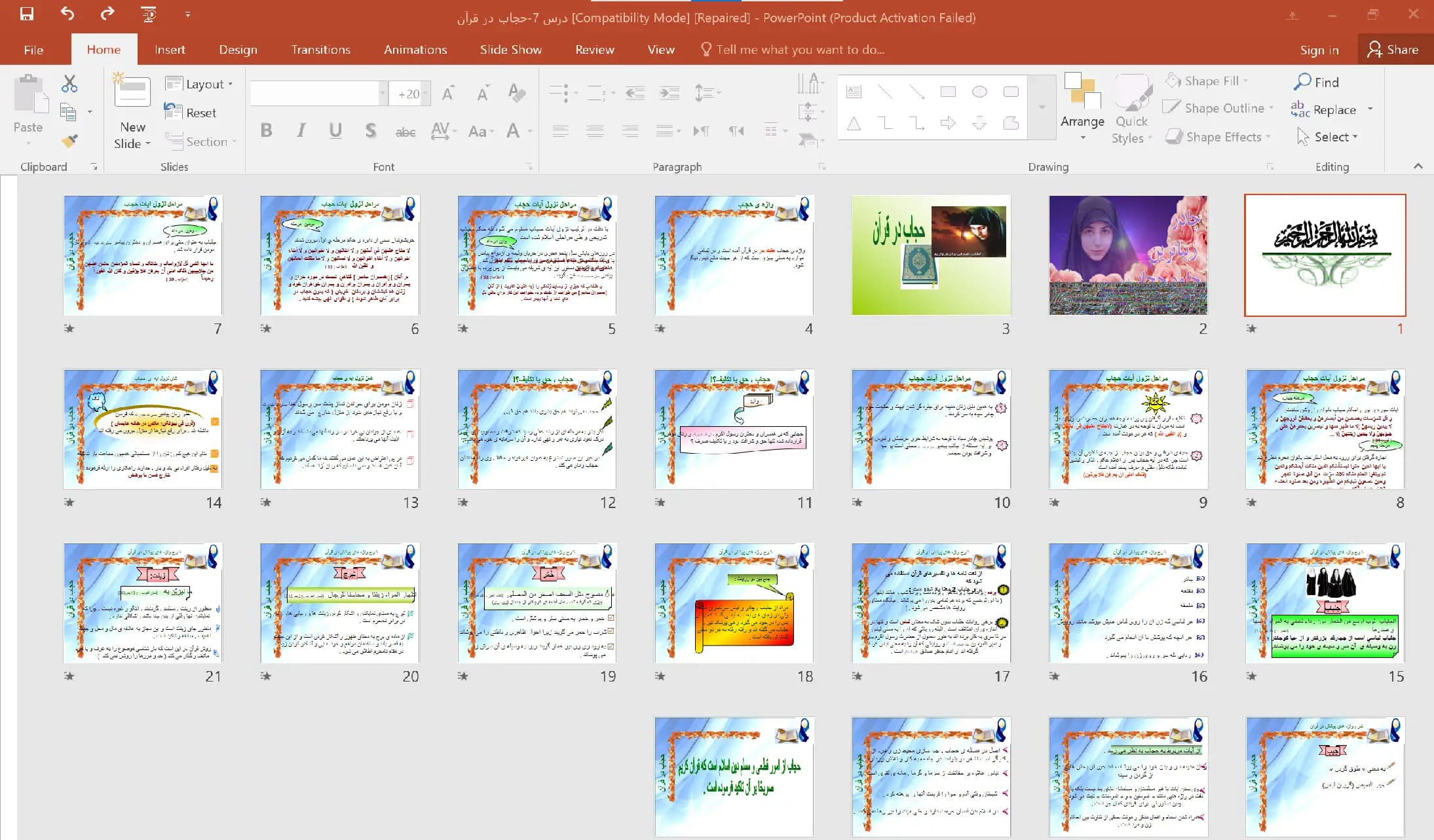Expand the font size dropdown

click(x=425, y=94)
